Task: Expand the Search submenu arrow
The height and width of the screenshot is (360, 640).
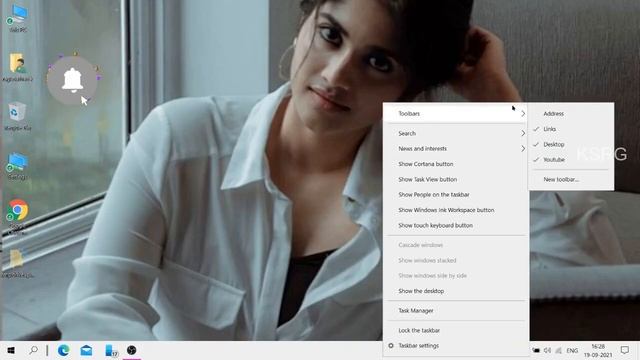Action: pyautogui.click(x=523, y=133)
